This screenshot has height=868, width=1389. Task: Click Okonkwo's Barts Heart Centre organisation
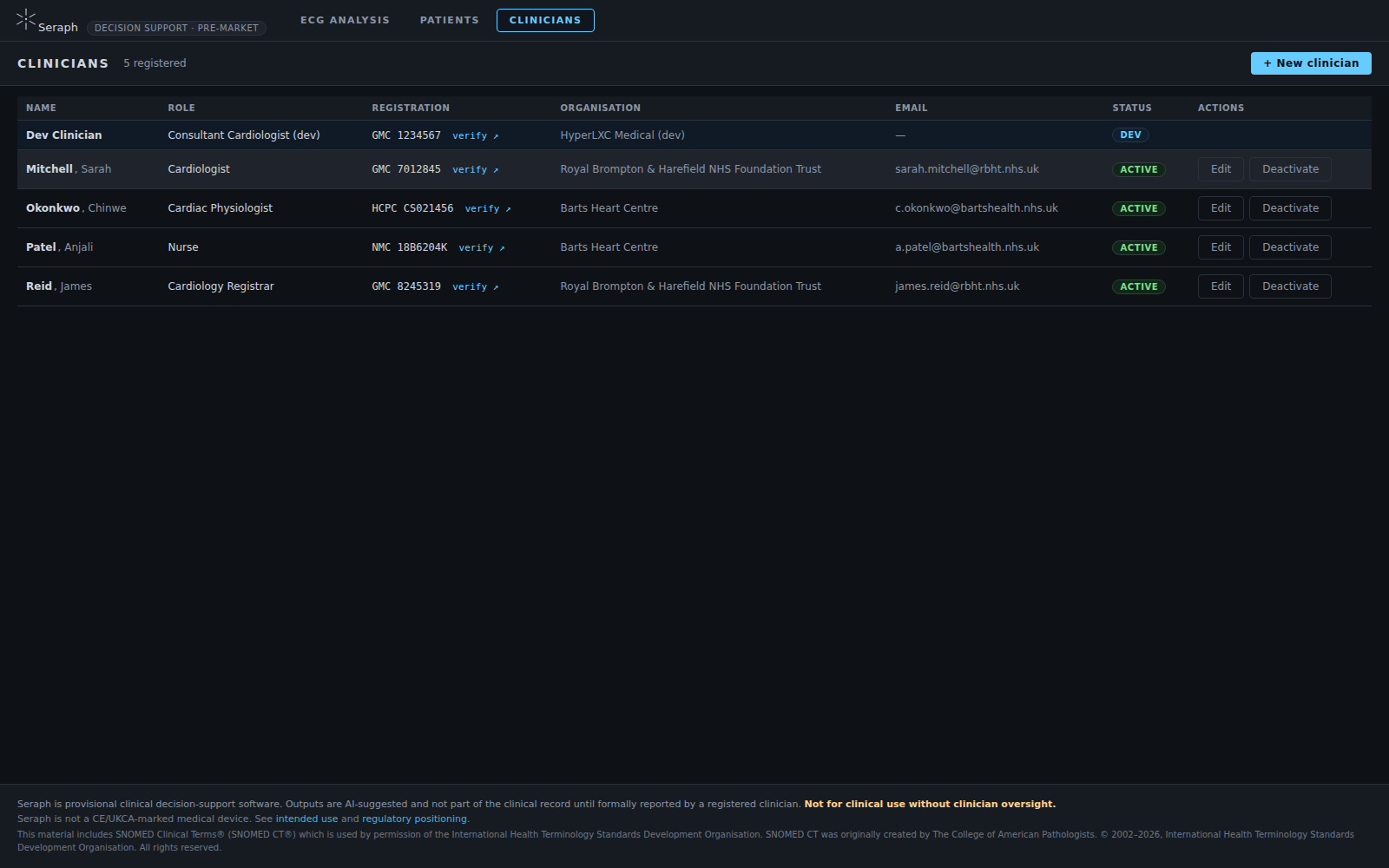609,208
